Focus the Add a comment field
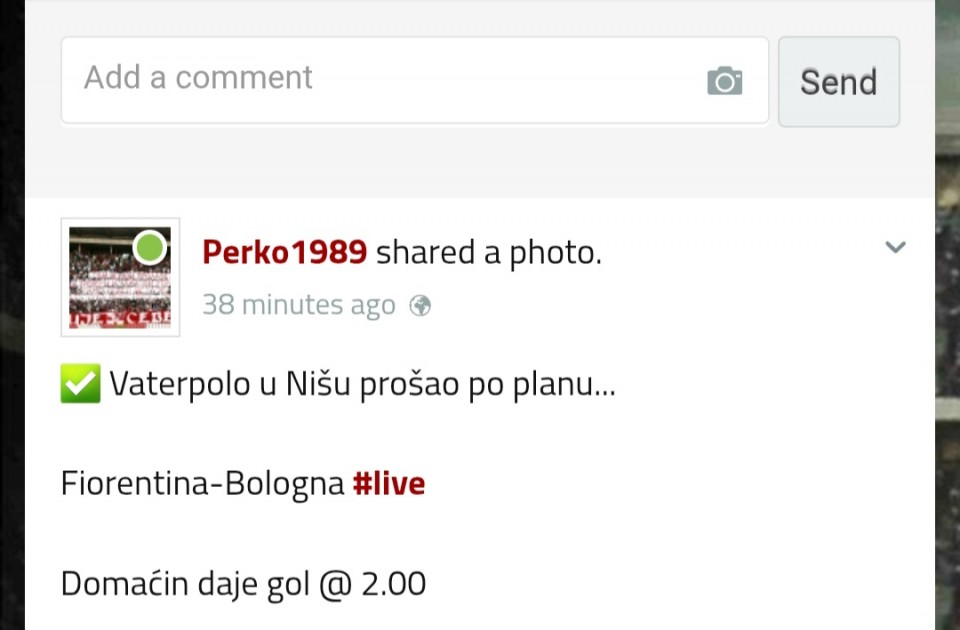The height and width of the screenshot is (630, 960). click(x=380, y=80)
